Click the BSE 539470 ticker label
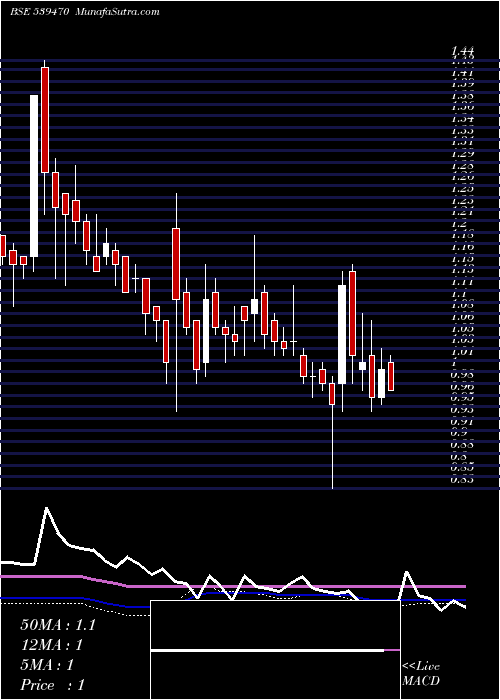Screen dimensions: 500x700 click(39, 12)
